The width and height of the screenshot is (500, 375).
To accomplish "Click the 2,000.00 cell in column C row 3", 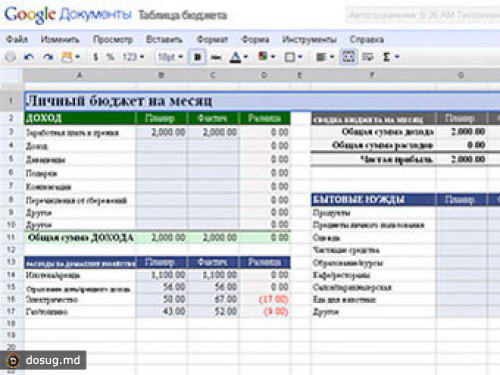I will (213, 132).
